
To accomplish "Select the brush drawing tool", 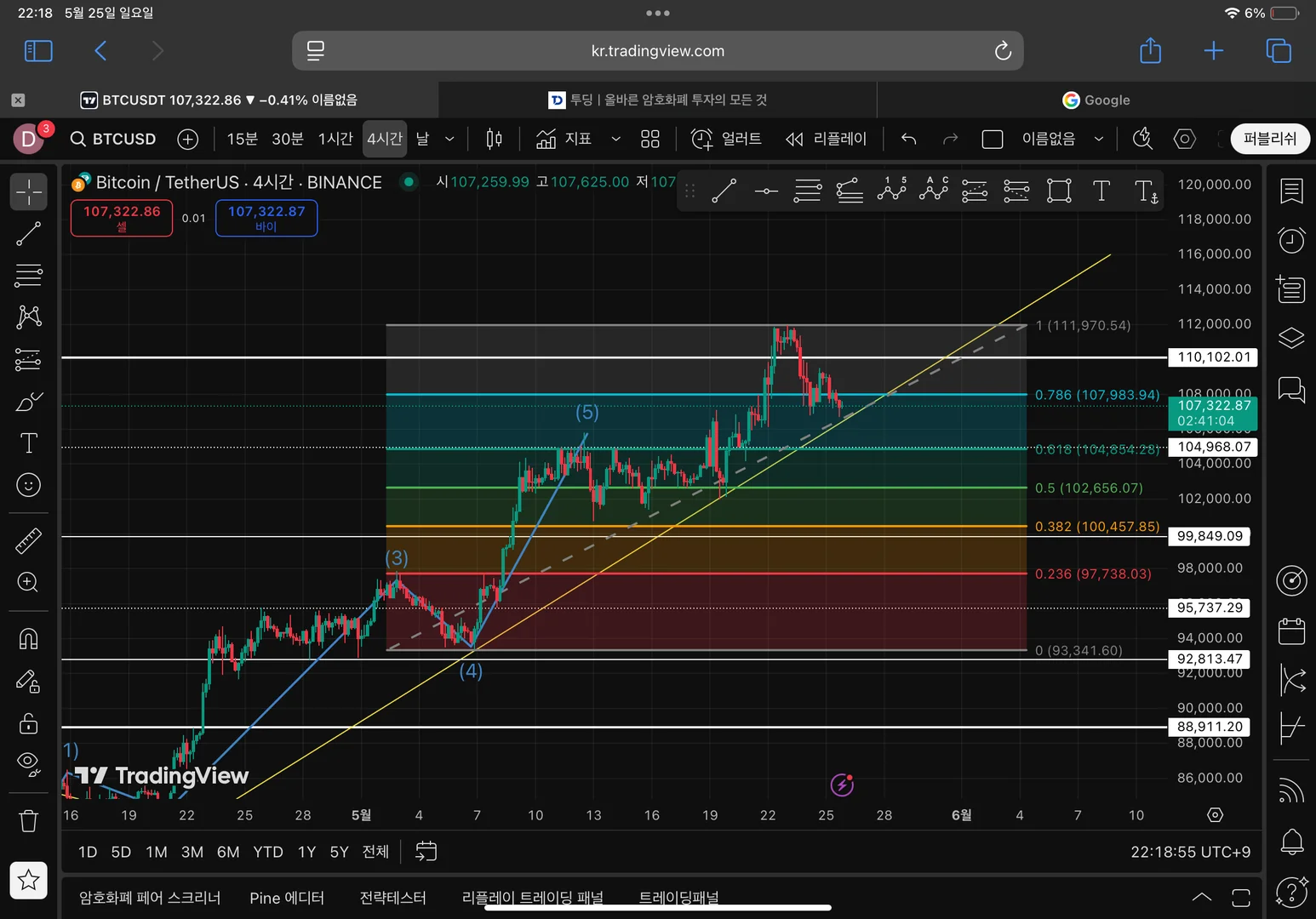I will point(28,401).
